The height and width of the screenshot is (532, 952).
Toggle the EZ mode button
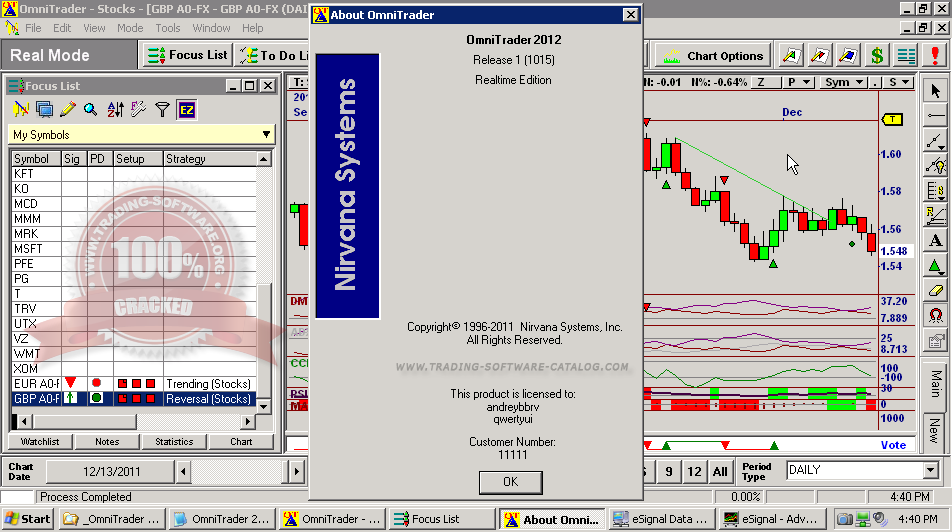(x=187, y=110)
